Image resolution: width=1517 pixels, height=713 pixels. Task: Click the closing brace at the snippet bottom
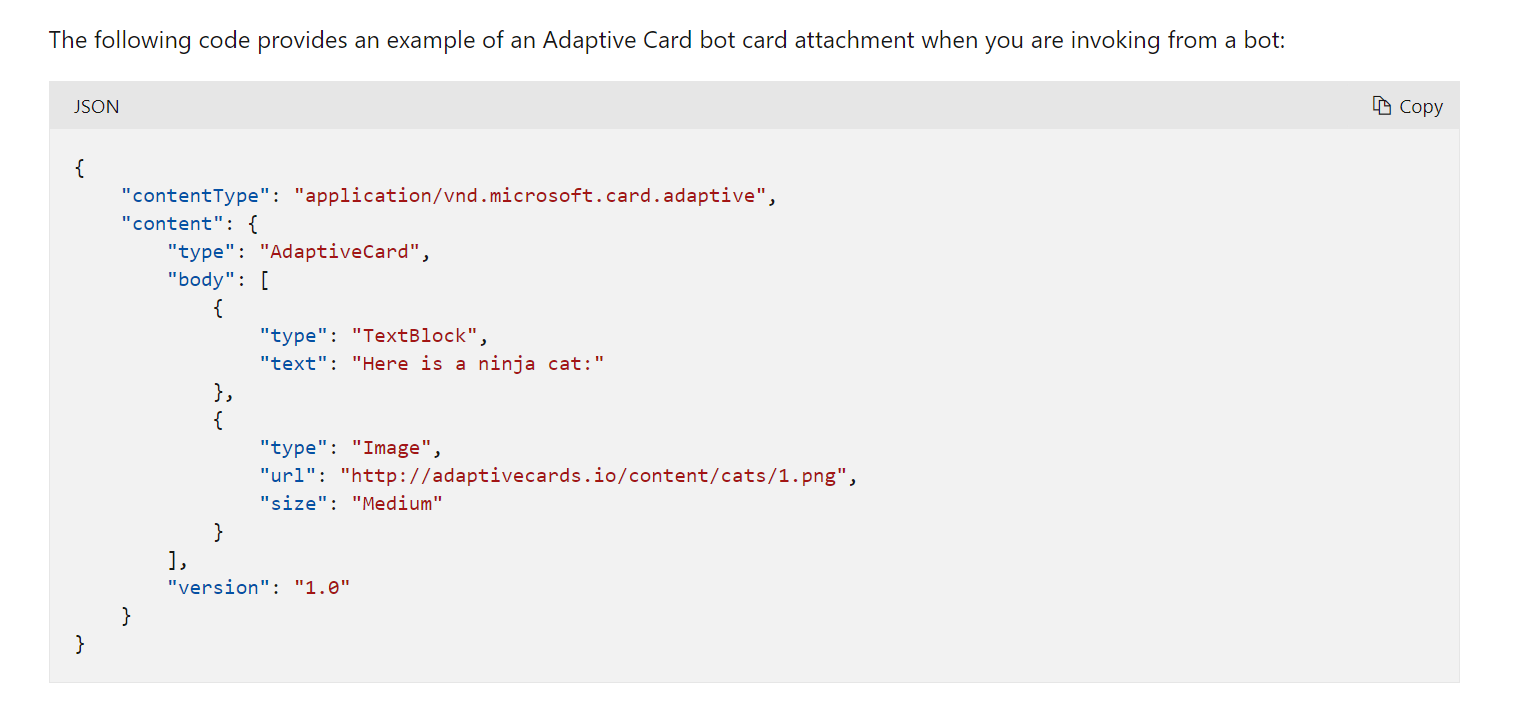click(79, 643)
